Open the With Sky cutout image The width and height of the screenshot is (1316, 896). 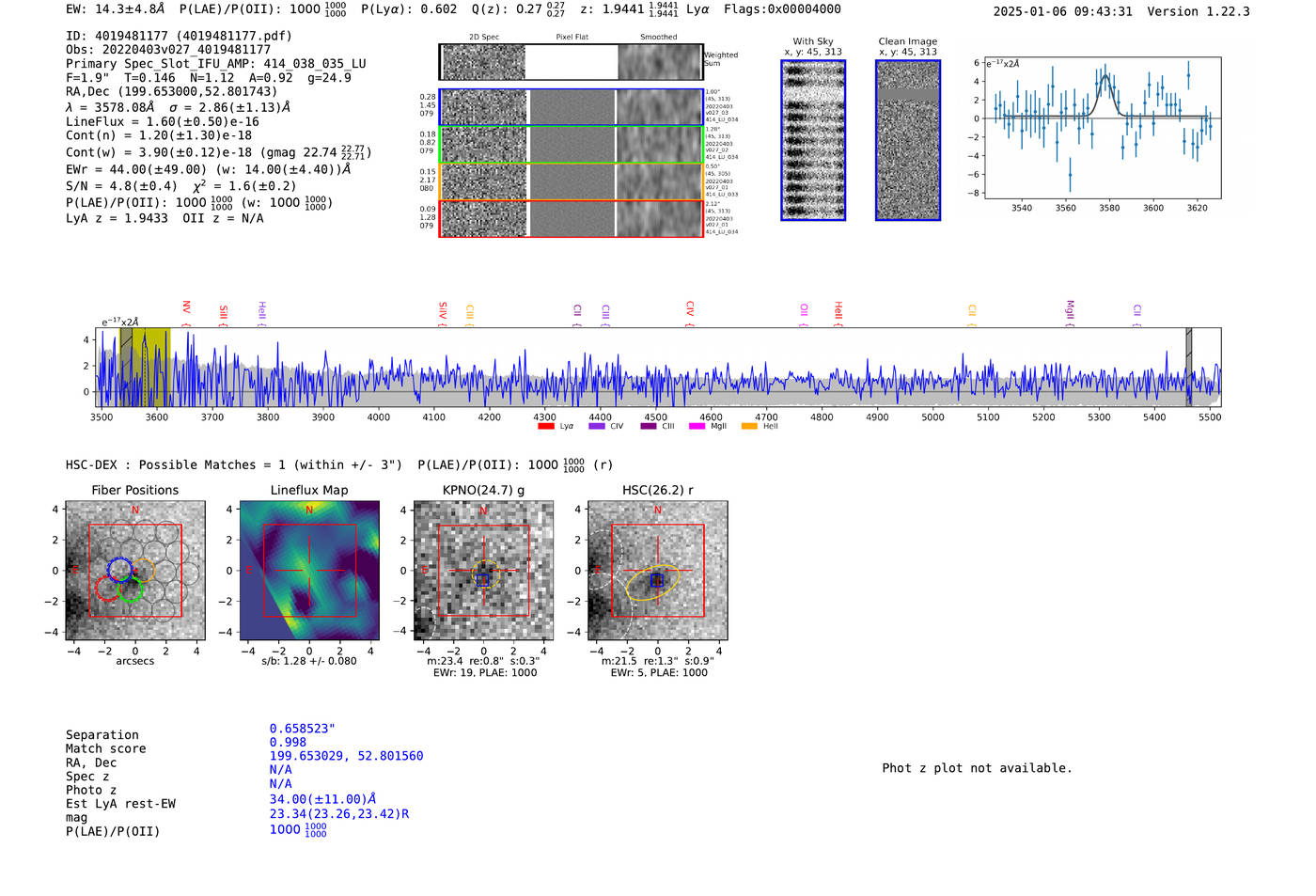click(x=813, y=140)
